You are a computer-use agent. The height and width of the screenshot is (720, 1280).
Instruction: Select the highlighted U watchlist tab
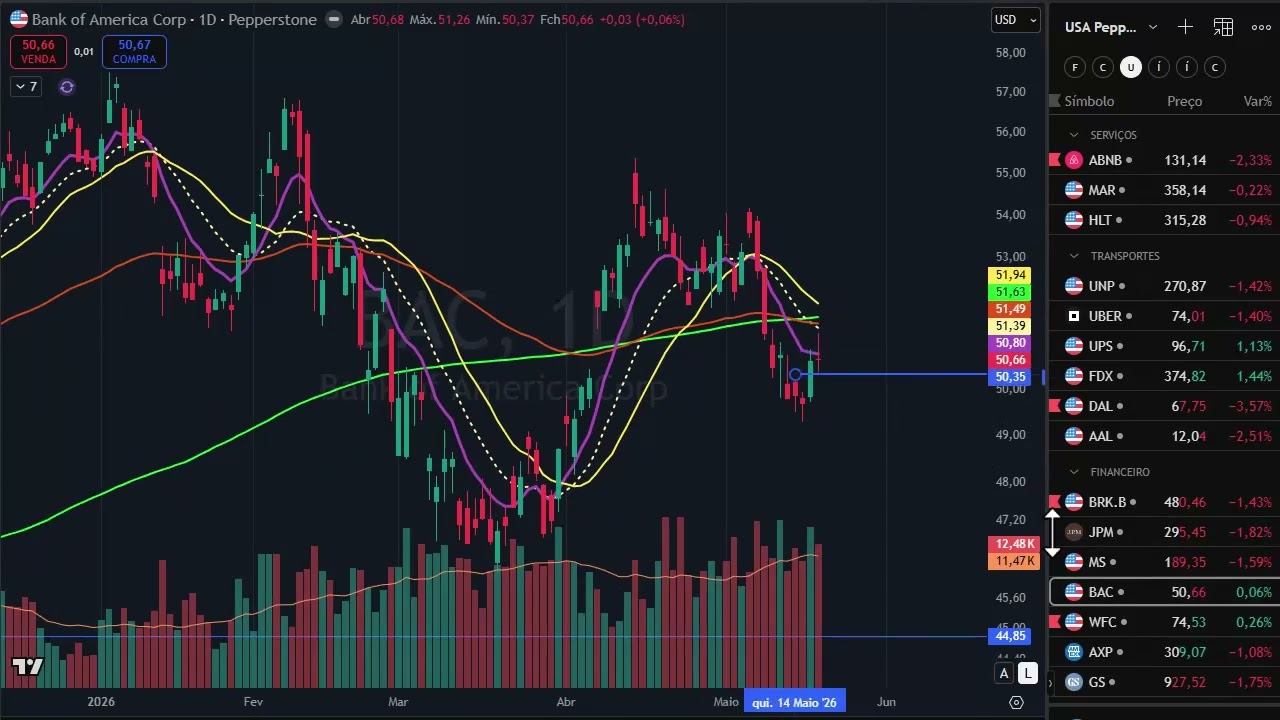(1131, 67)
